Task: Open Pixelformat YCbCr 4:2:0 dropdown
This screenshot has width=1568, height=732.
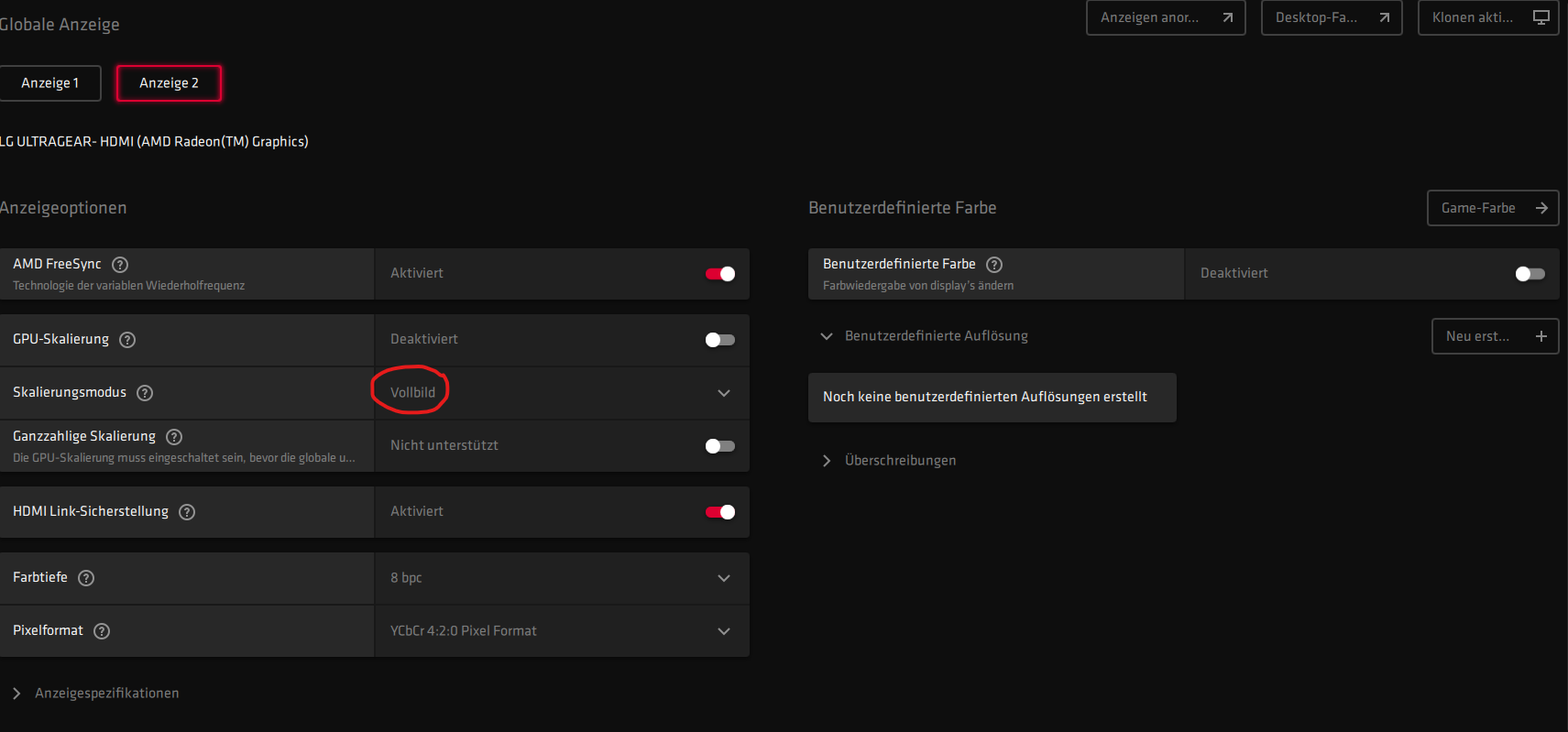Action: (562, 631)
